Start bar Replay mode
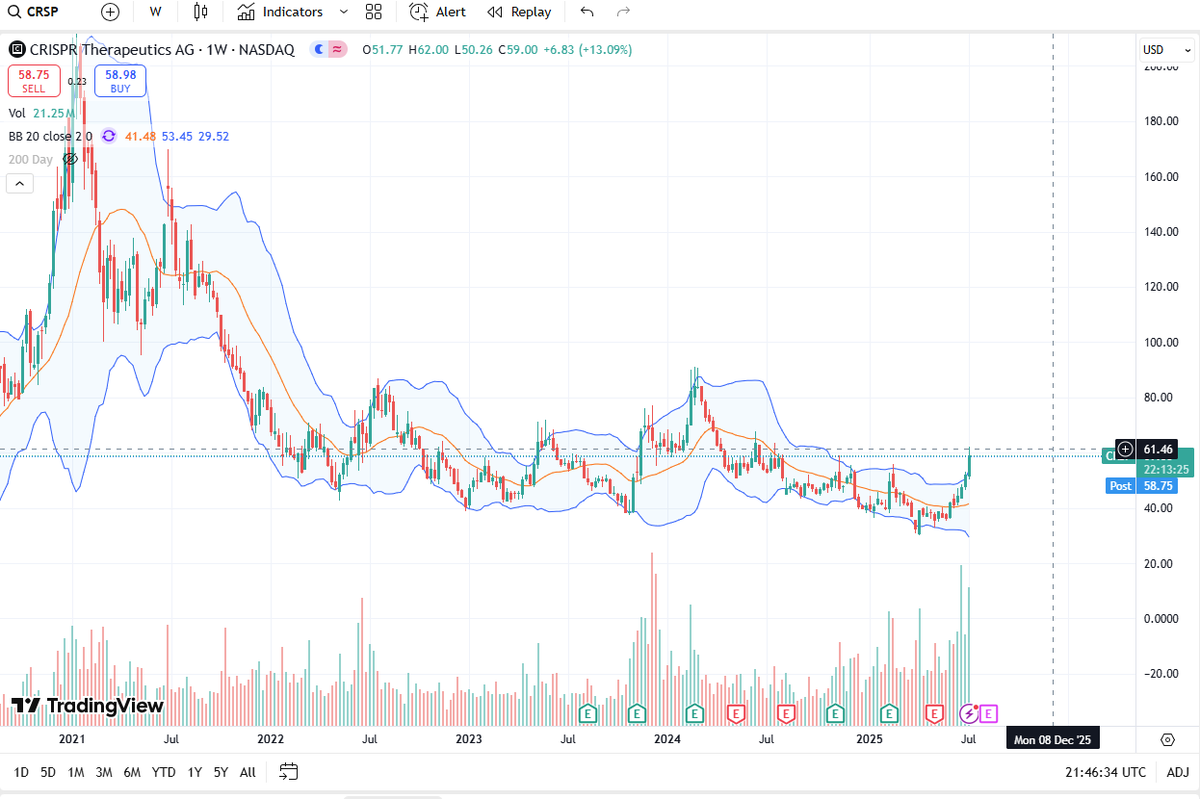The width and height of the screenshot is (1200, 799). (x=519, y=12)
